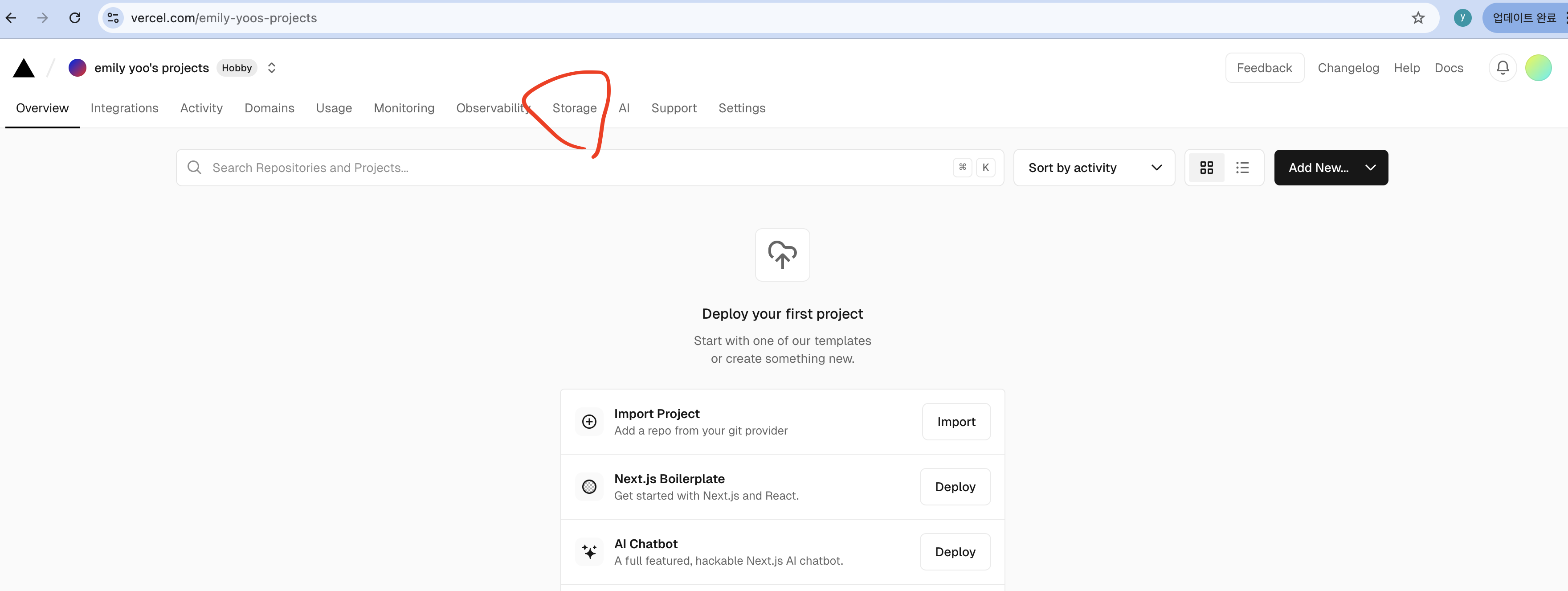Bookmark page with star icon
The width and height of the screenshot is (1568, 591).
[1417, 18]
